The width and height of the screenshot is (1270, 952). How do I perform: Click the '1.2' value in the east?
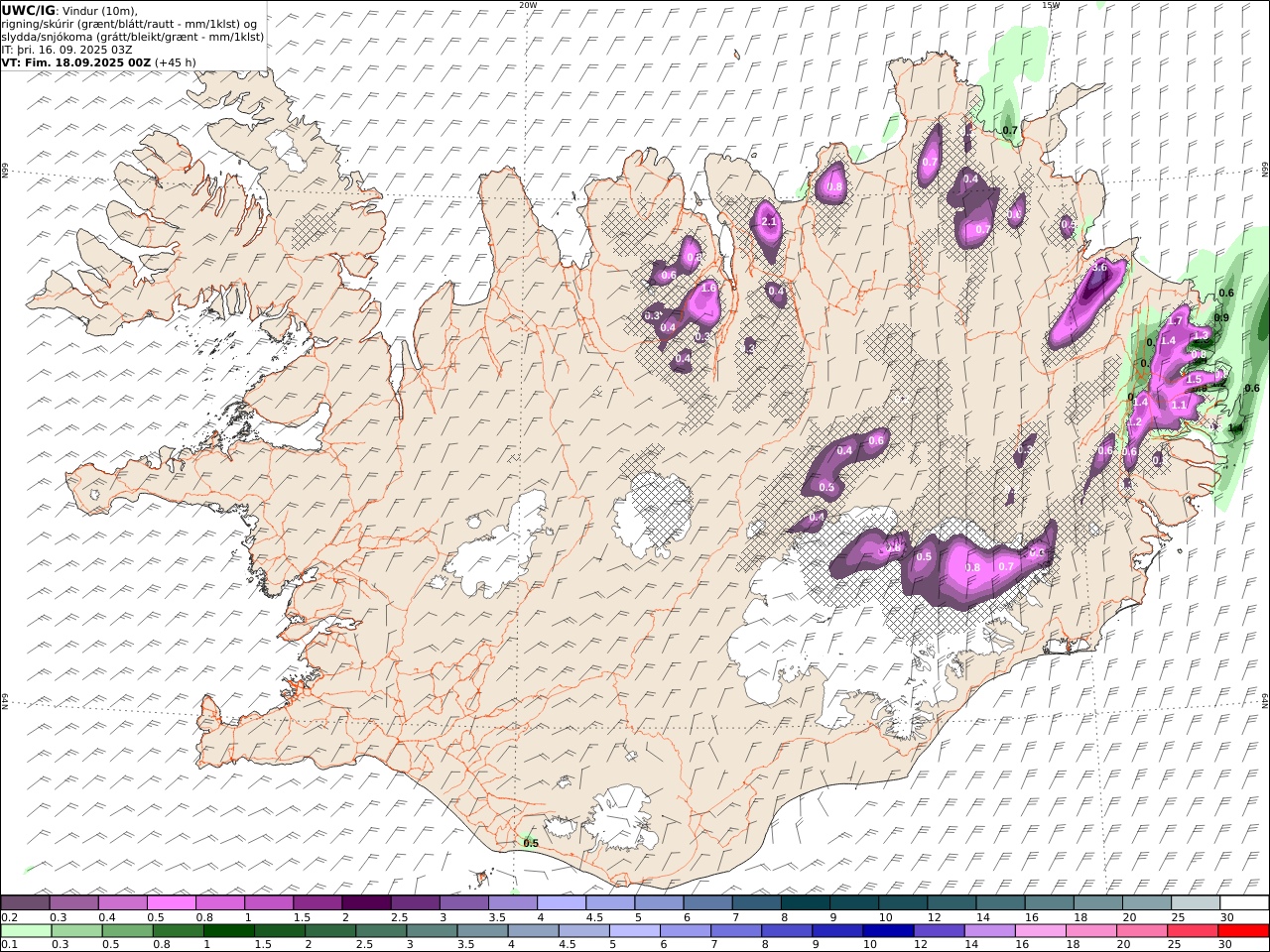(1135, 422)
